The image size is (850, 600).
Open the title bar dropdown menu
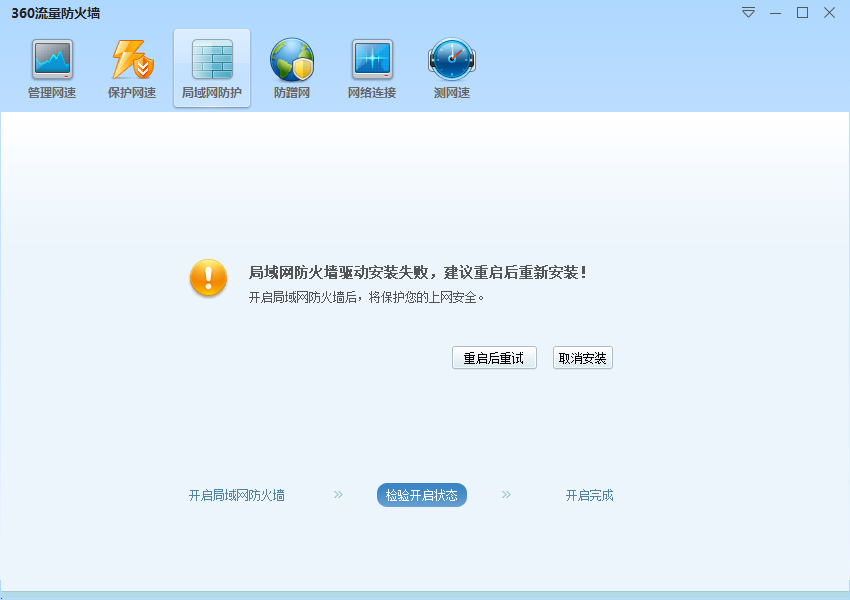click(748, 13)
